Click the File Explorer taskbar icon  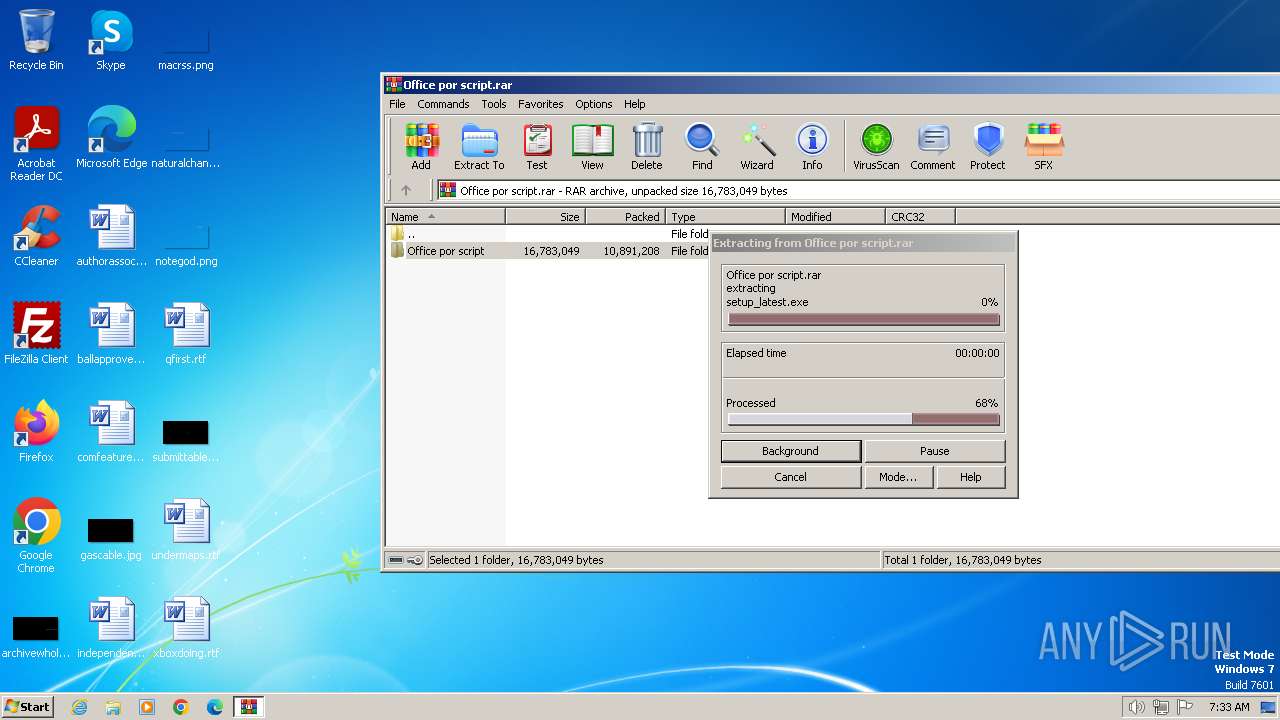[x=113, y=707]
